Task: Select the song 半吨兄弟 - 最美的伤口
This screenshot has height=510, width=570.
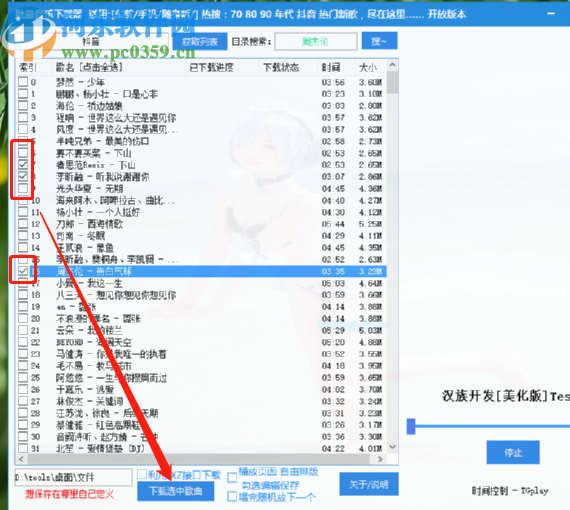Action: (103, 141)
